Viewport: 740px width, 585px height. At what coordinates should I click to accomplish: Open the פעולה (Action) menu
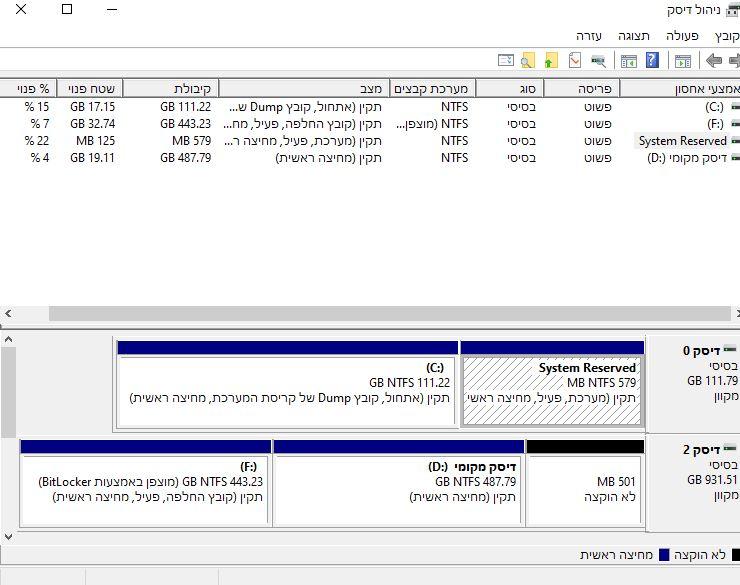click(x=682, y=36)
